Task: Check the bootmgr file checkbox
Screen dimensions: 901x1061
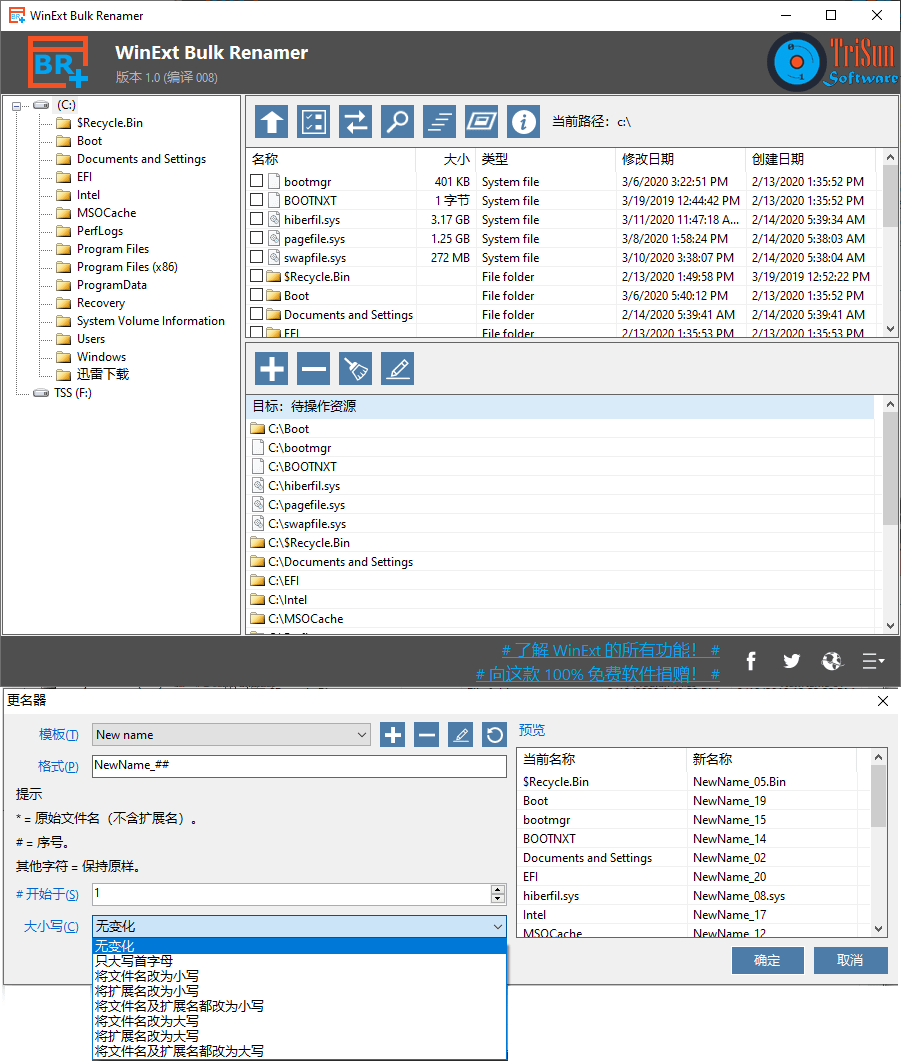Action: pos(256,181)
